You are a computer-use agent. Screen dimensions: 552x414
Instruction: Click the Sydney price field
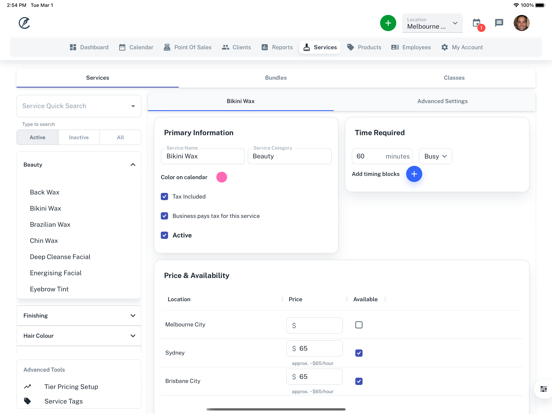coord(314,349)
